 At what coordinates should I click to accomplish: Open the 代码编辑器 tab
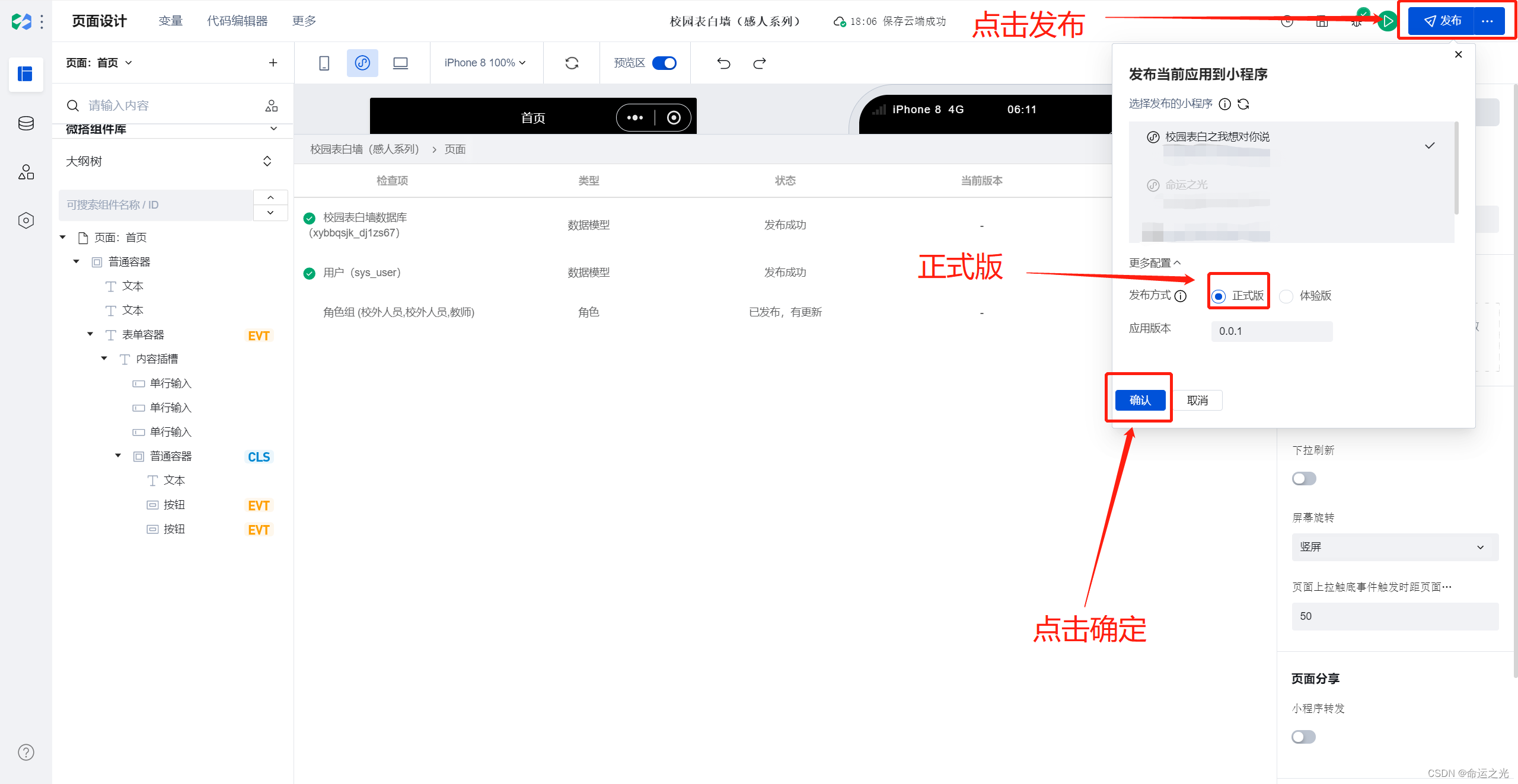[x=237, y=21]
